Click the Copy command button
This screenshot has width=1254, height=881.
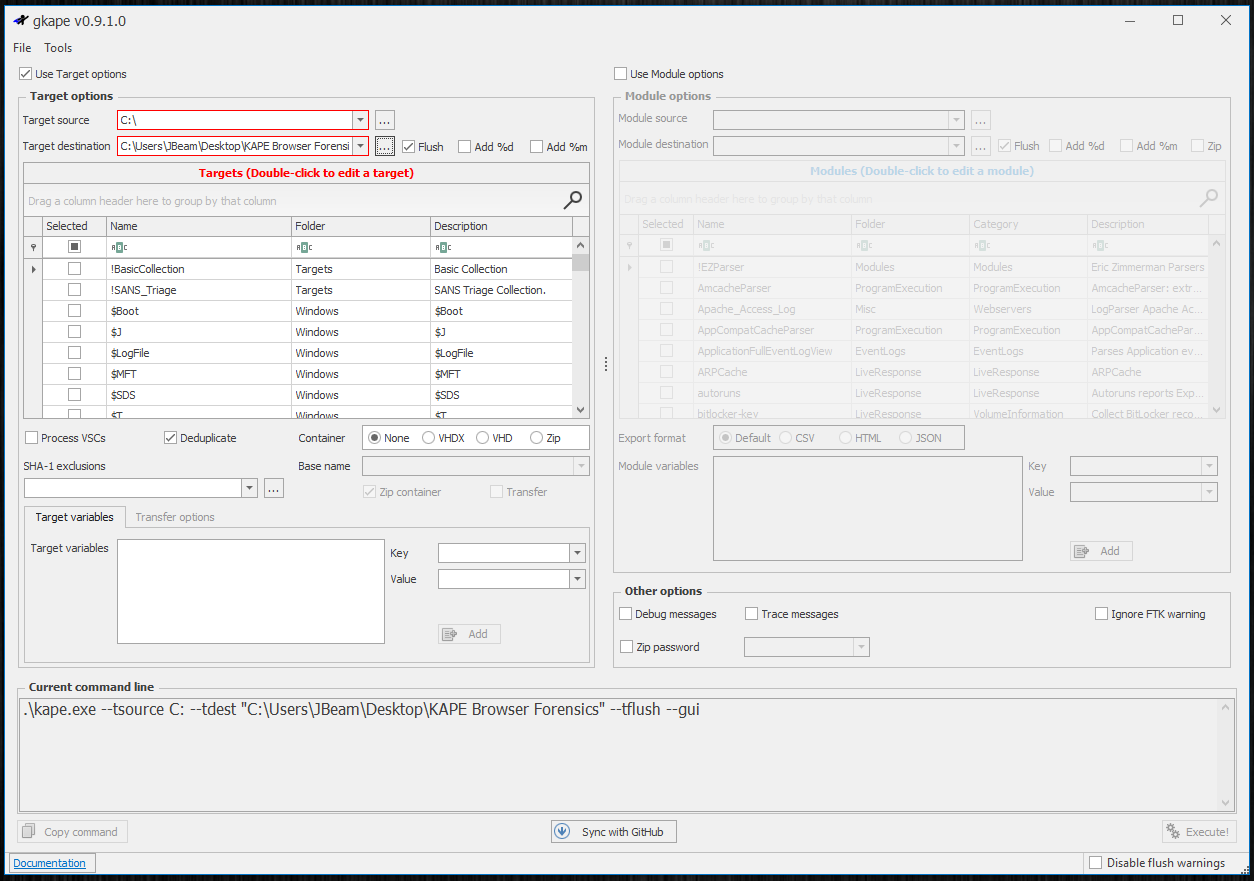[x=72, y=832]
